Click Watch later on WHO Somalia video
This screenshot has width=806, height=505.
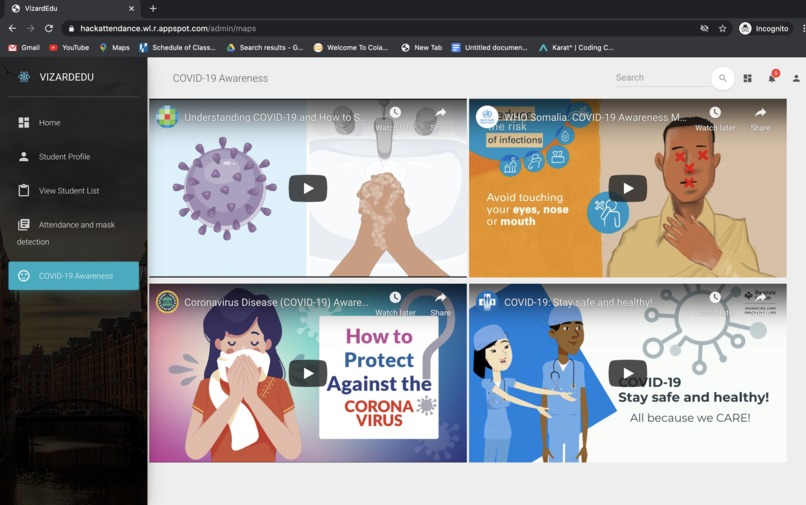(715, 119)
